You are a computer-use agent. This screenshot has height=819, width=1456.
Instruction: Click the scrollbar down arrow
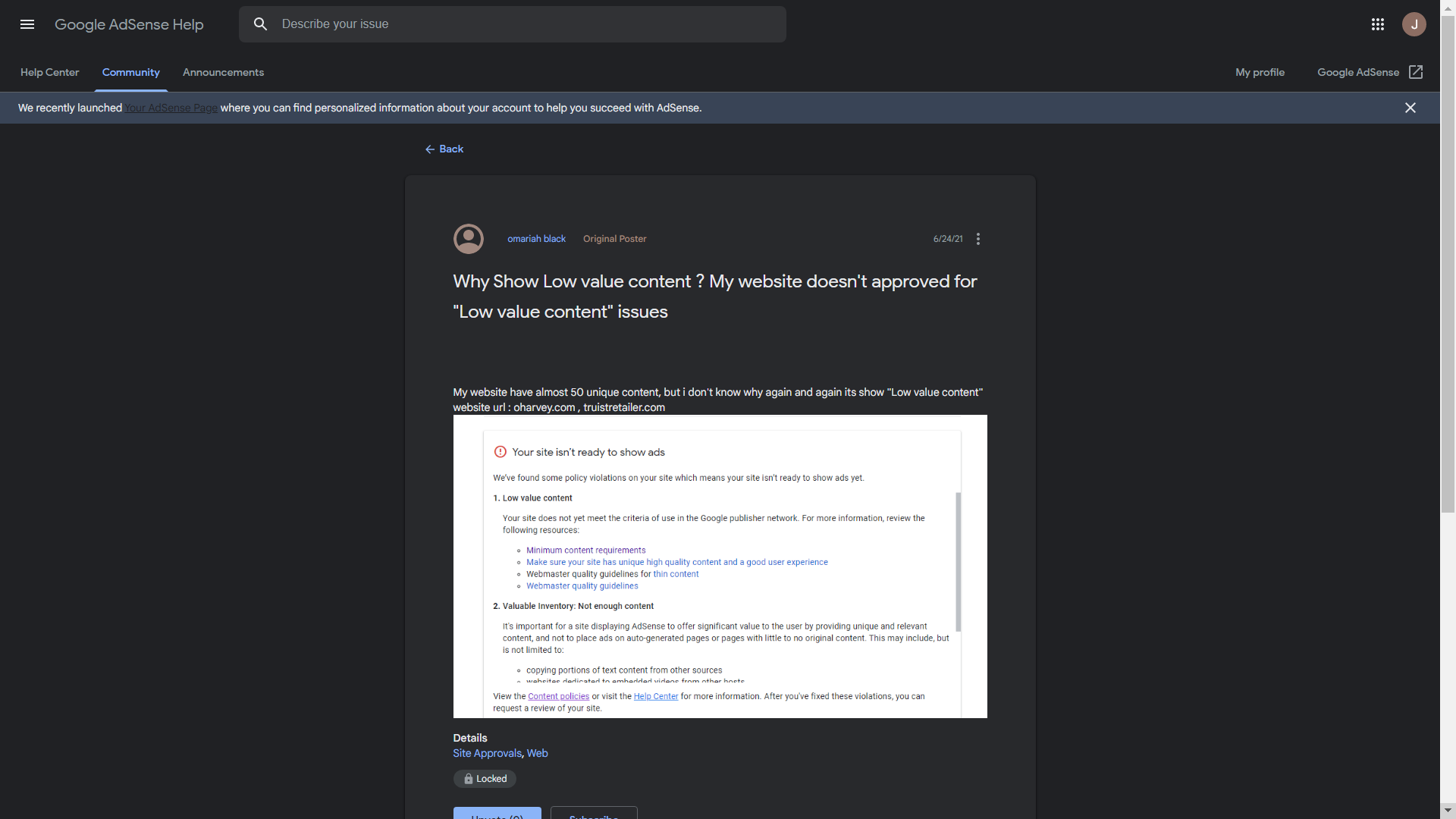(1448, 811)
